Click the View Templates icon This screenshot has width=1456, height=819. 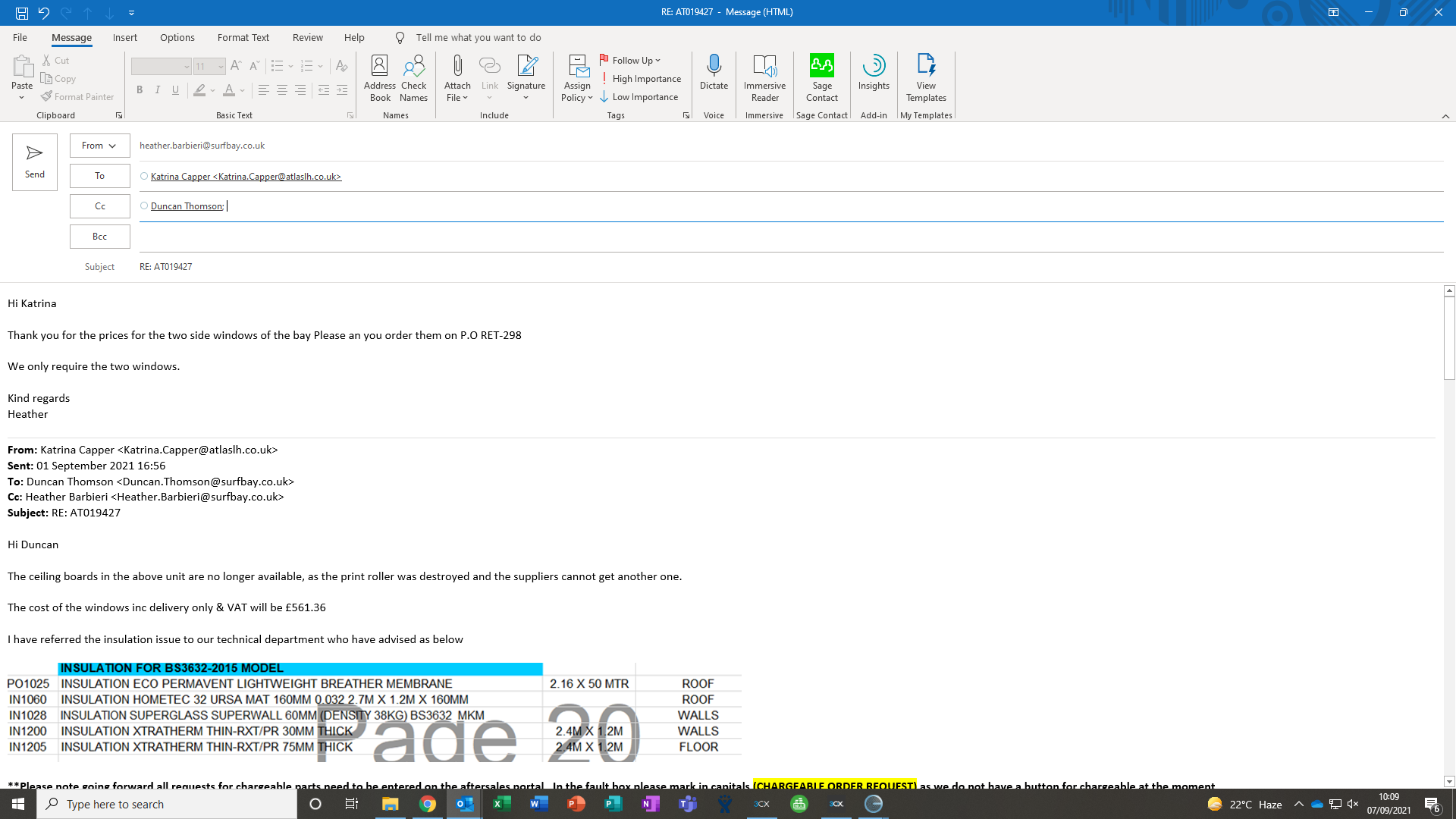tap(926, 77)
